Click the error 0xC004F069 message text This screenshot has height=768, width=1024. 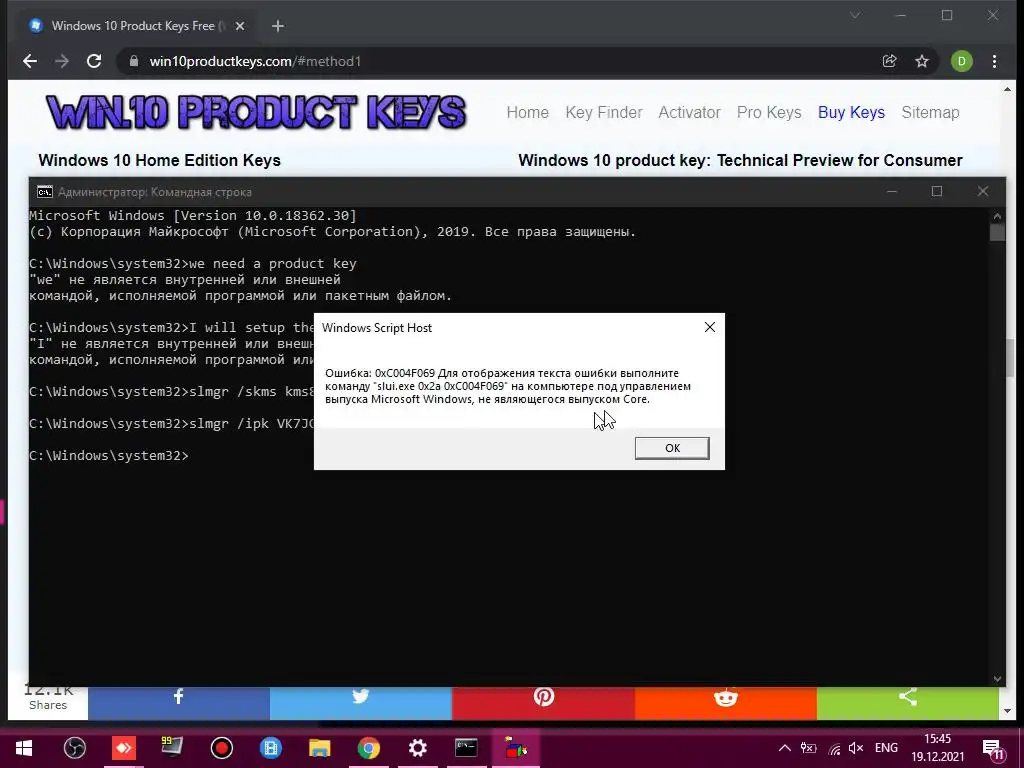tap(508, 386)
